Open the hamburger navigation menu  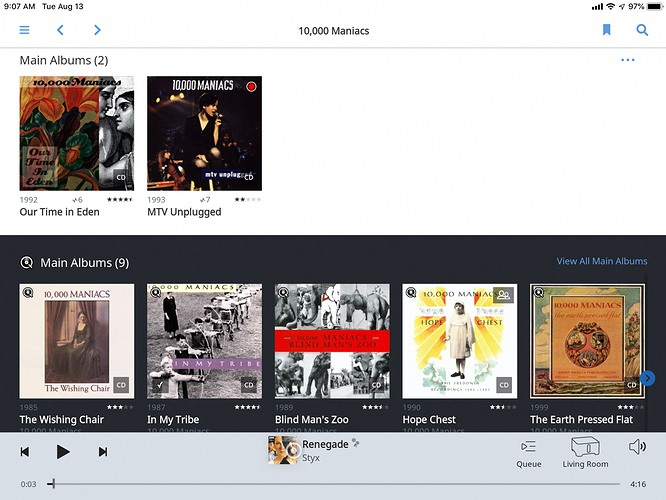click(24, 30)
